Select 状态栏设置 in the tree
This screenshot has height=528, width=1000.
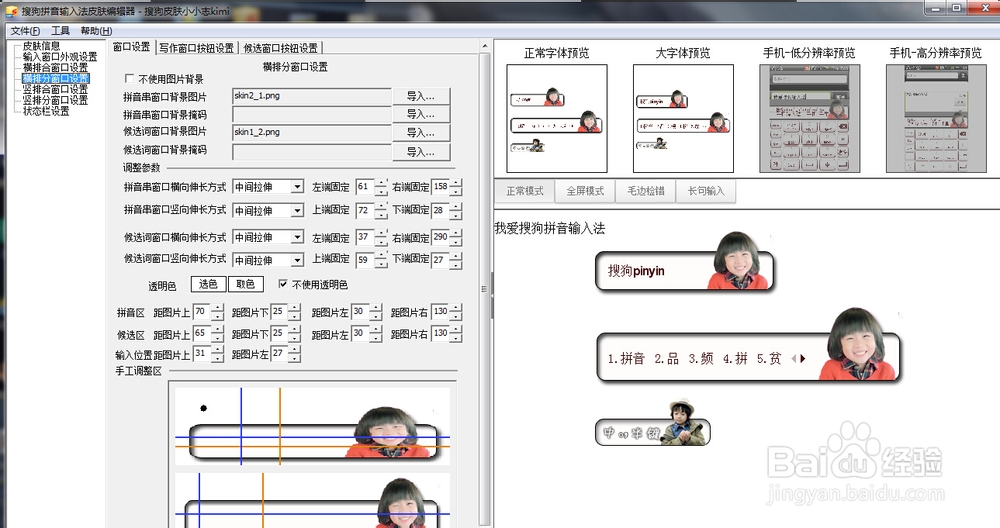pyautogui.click(x=46, y=111)
